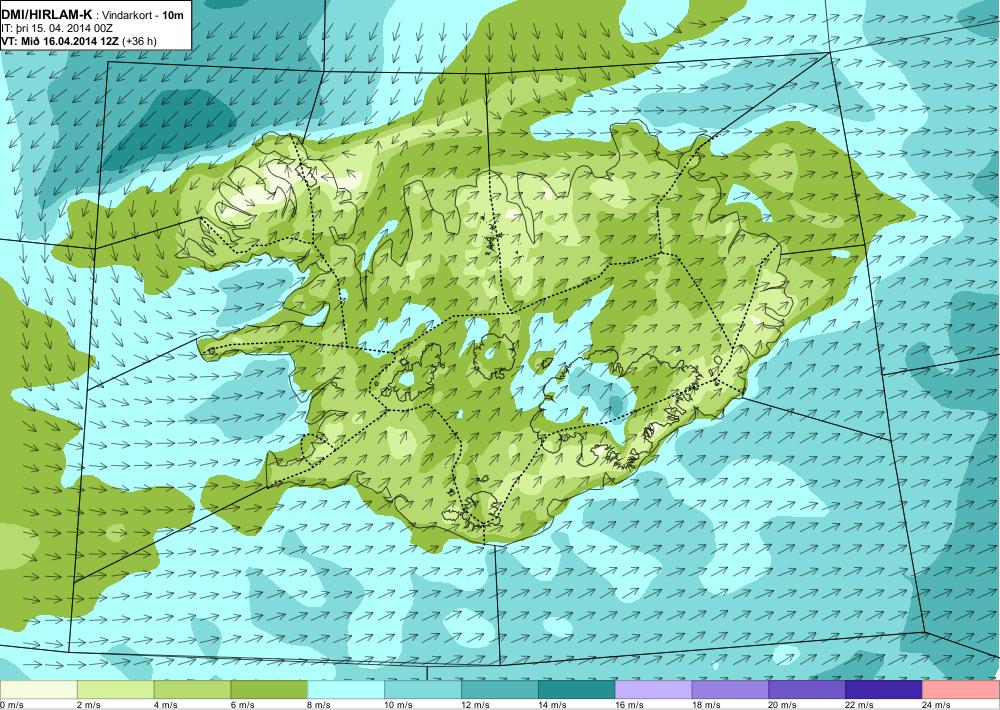1000x710 pixels.
Task: Select the "16 m/s" legend label
Action: click(629, 705)
